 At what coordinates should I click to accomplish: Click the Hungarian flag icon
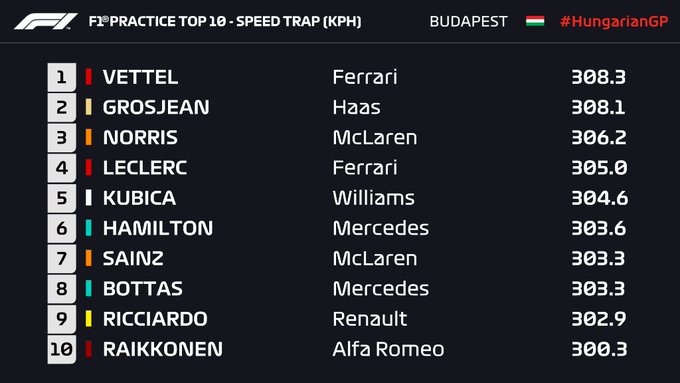(535, 21)
